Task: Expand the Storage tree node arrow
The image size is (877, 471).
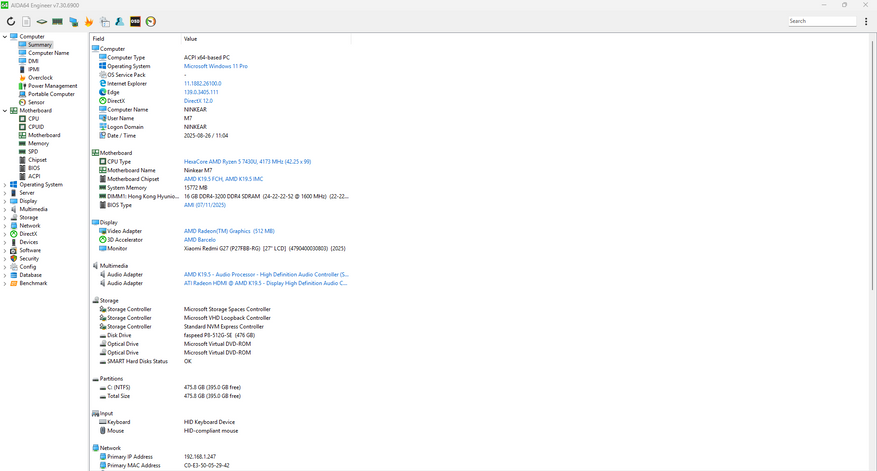Action: (x=5, y=218)
